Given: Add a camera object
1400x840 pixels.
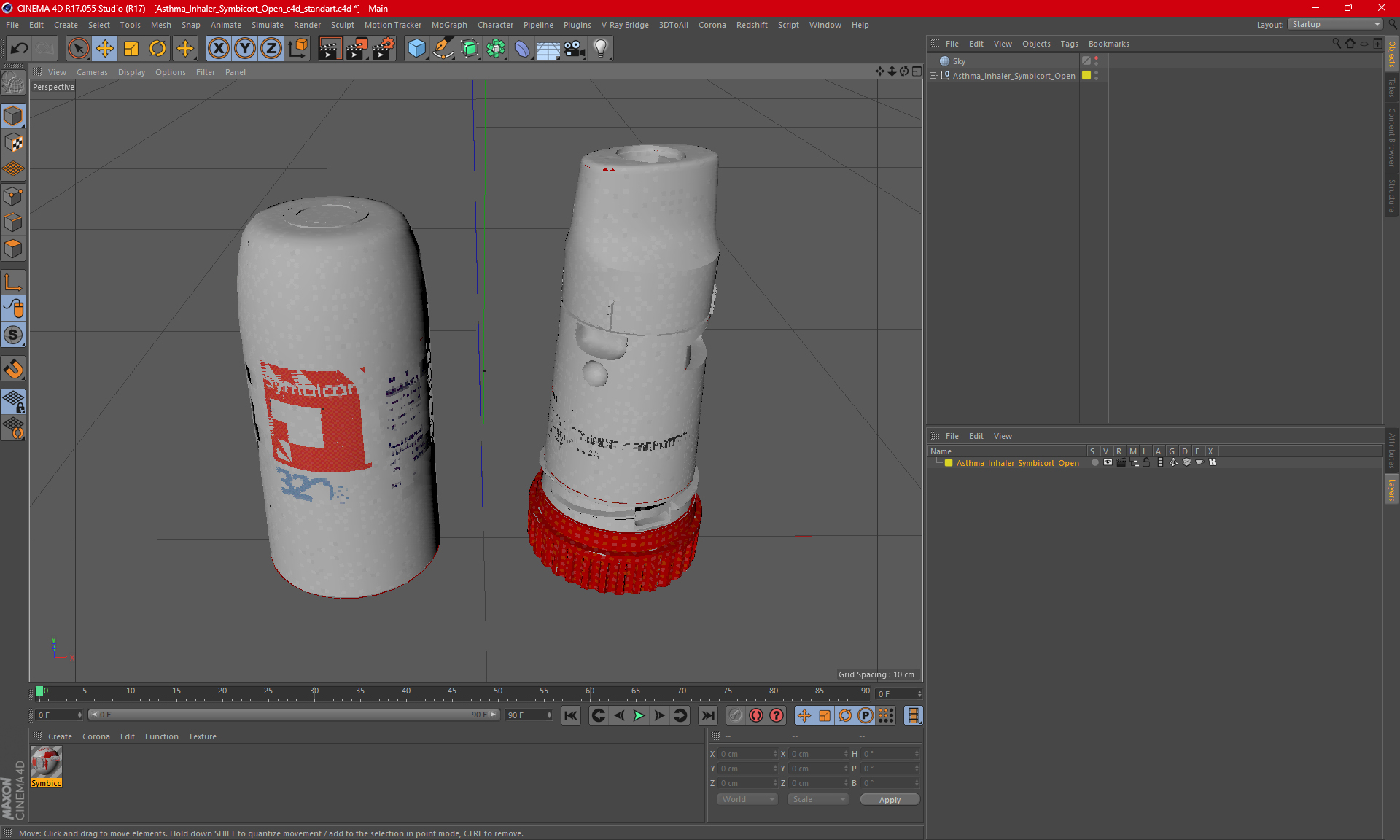Looking at the screenshot, I should pos(574,49).
